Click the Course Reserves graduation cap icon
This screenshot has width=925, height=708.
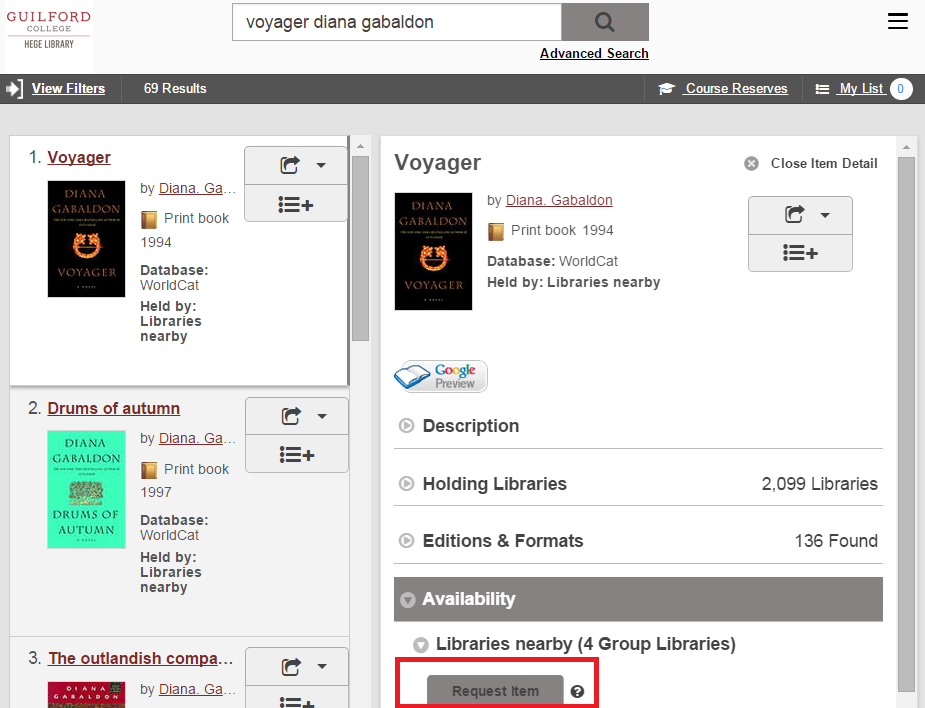(x=666, y=88)
